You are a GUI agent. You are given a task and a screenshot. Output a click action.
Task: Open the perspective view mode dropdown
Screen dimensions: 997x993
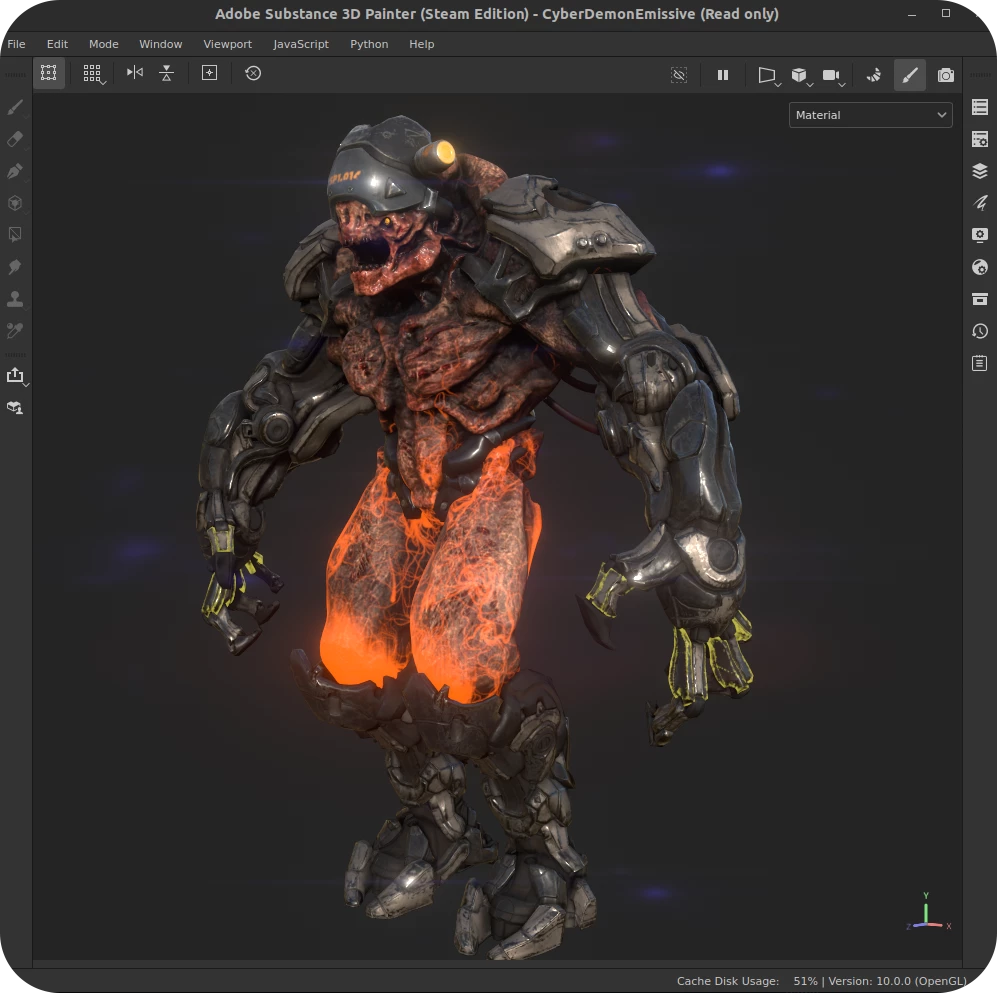click(x=769, y=76)
